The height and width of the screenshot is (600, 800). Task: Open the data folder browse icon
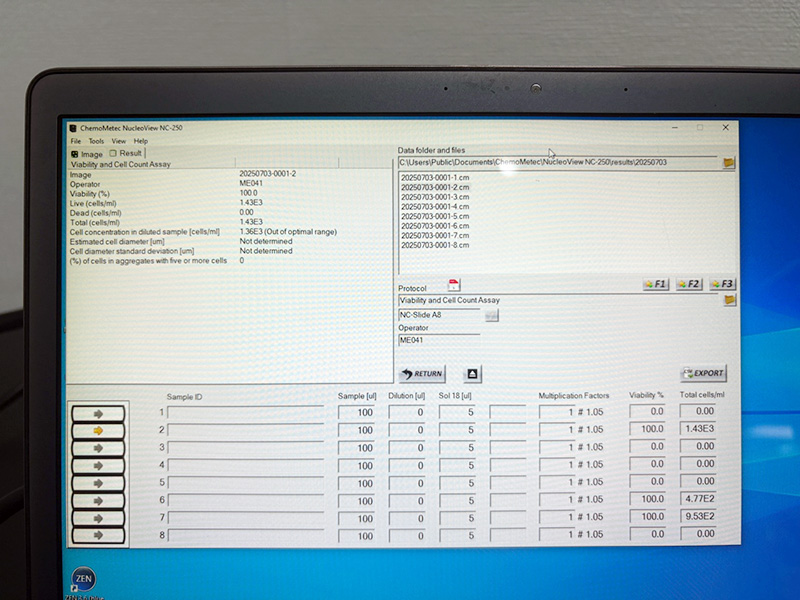[x=729, y=162]
